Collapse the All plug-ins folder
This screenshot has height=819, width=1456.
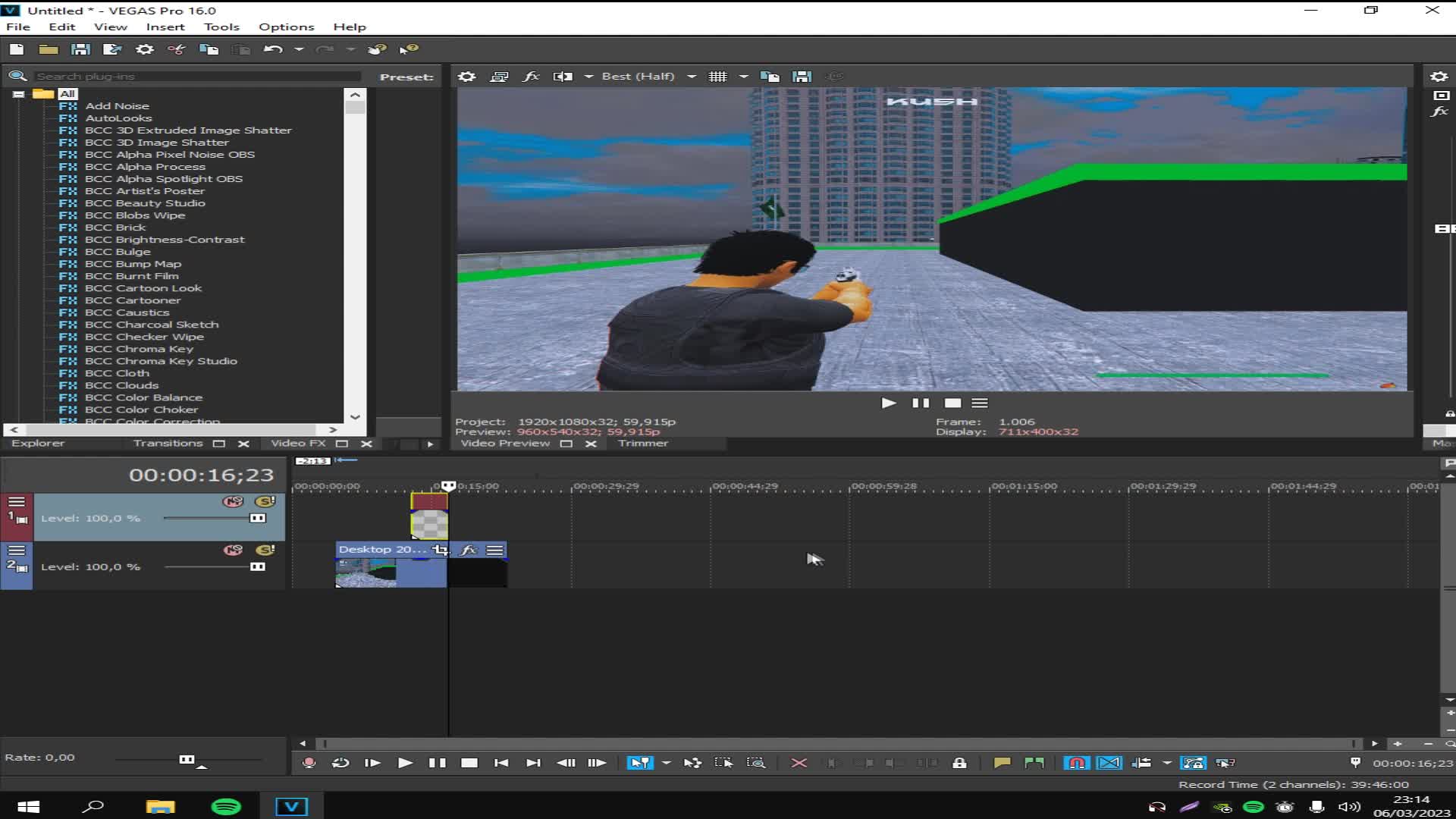coord(18,94)
